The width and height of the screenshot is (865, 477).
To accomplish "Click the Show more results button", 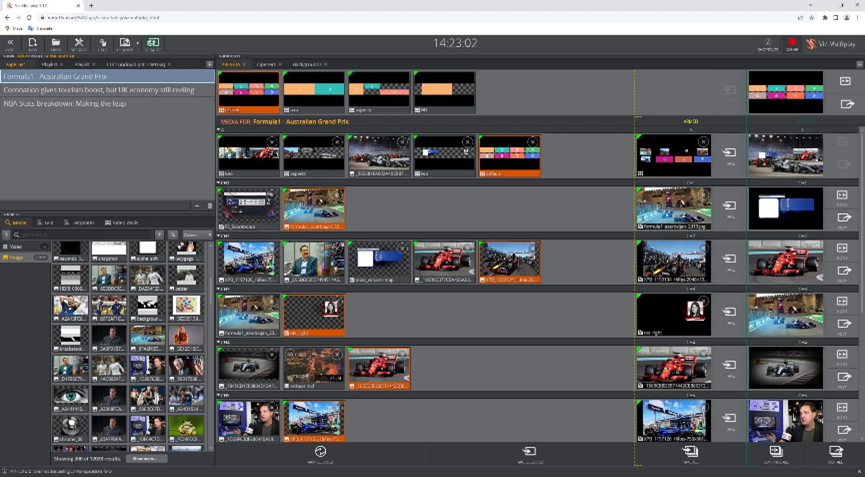I will coord(145,459).
